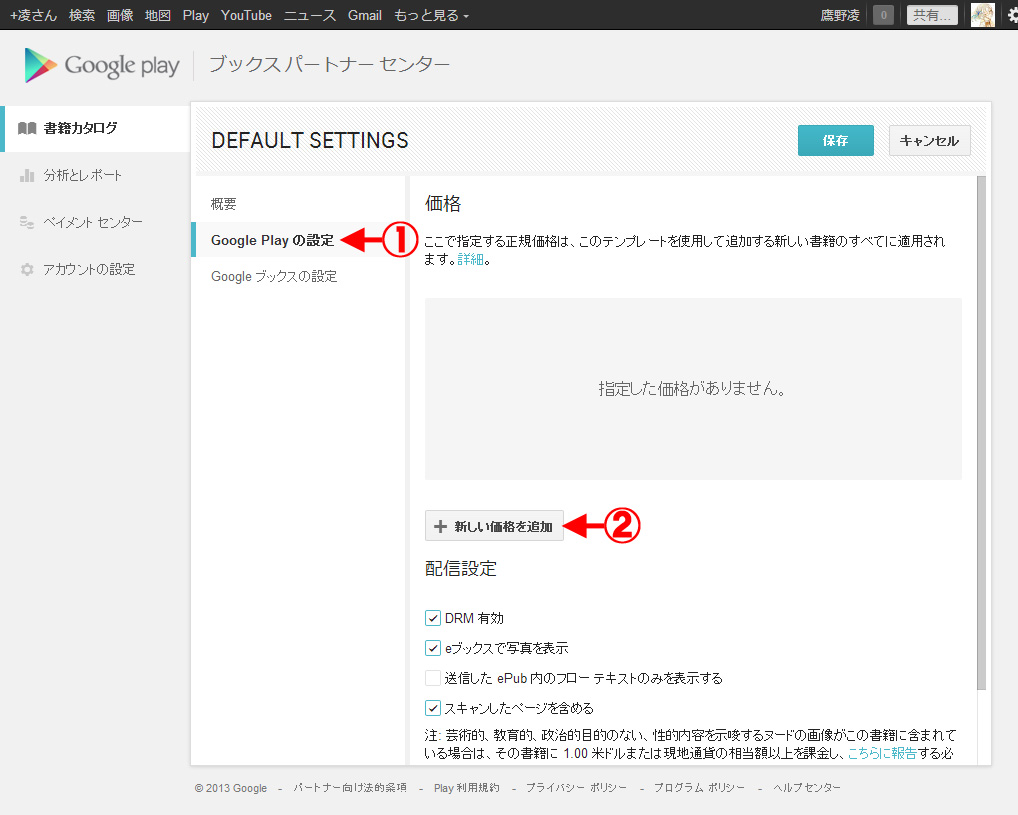
Task: Switch to the 概要 tab
Action: [223, 204]
